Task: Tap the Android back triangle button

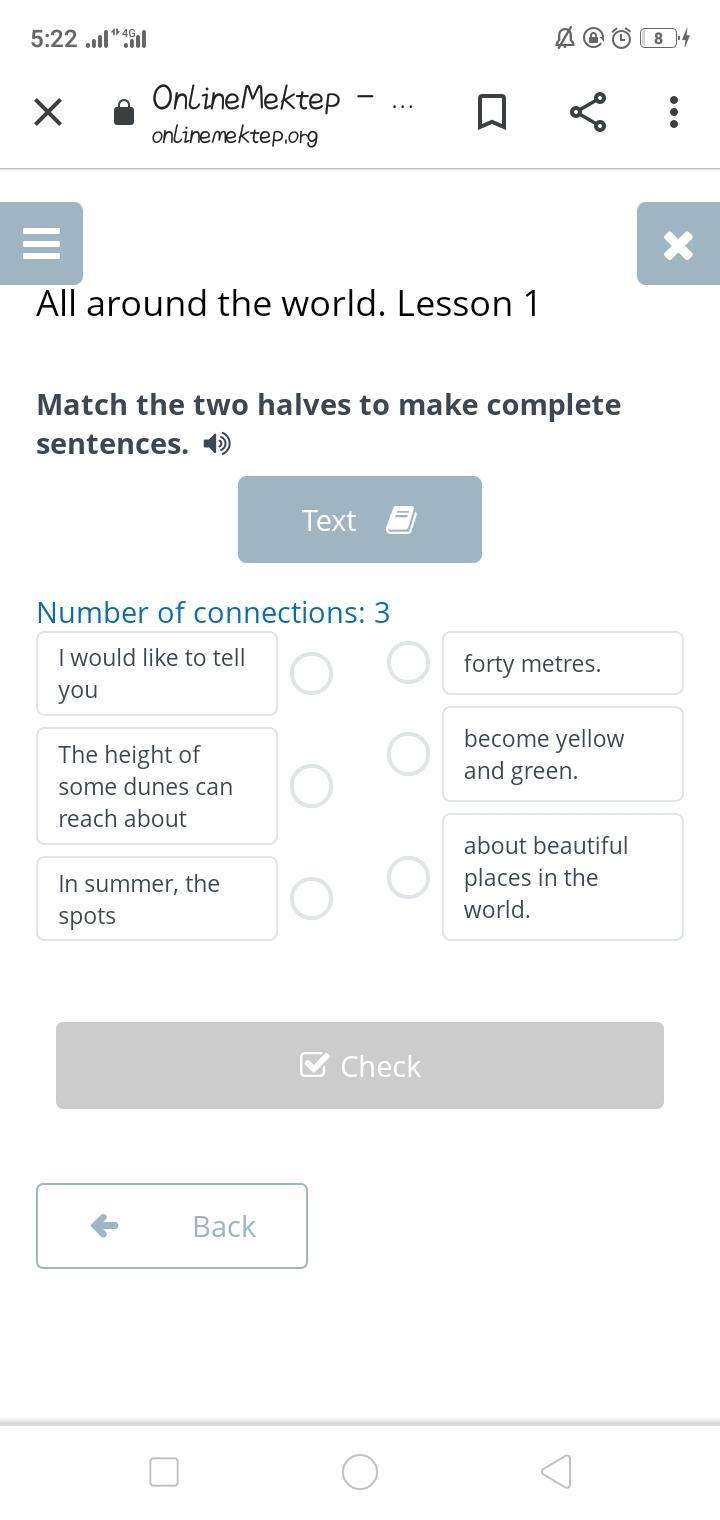Action: pos(556,1472)
